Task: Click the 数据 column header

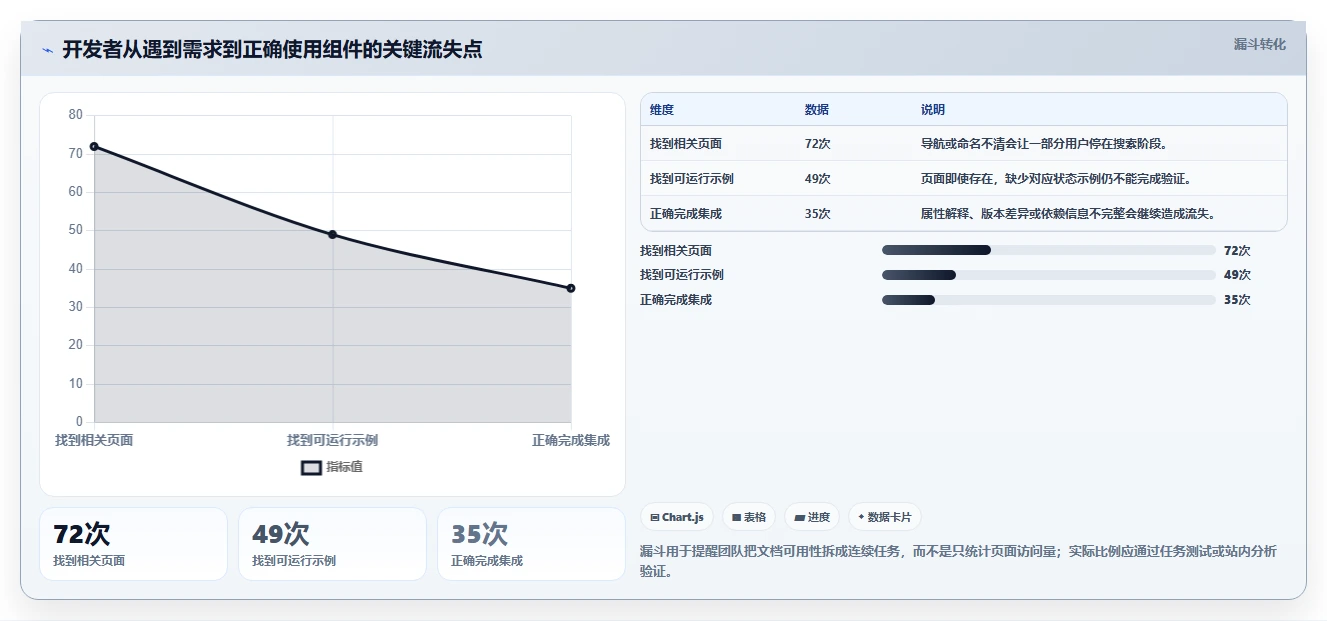Action: (x=817, y=110)
